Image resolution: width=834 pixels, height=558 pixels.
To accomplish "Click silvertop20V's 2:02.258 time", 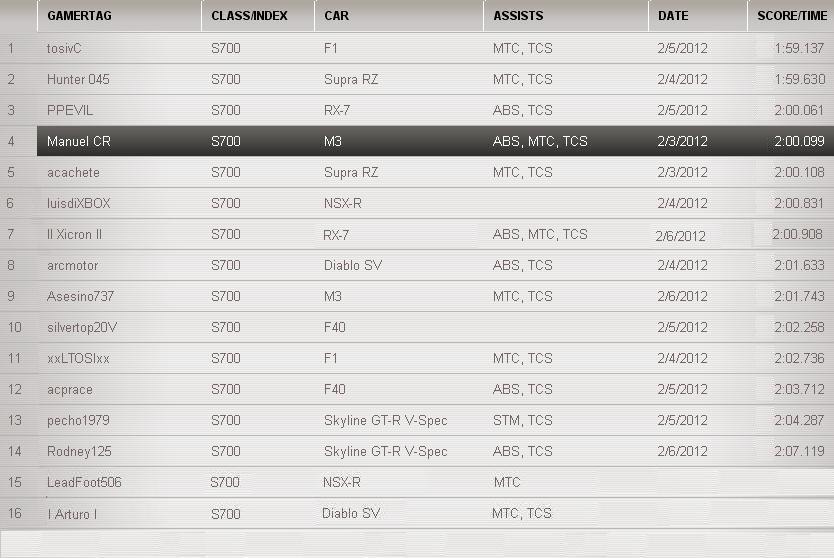I will tap(798, 327).
